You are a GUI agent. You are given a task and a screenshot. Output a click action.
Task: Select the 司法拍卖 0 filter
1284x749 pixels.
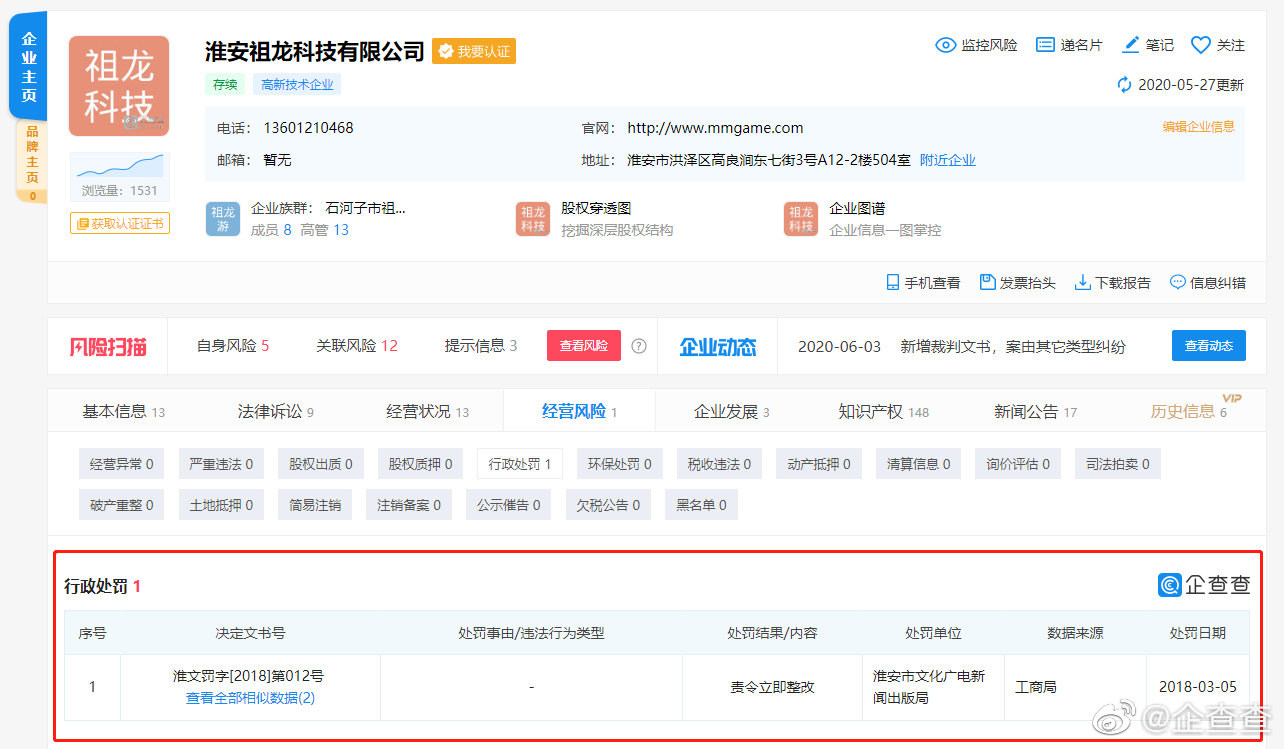click(1117, 464)
